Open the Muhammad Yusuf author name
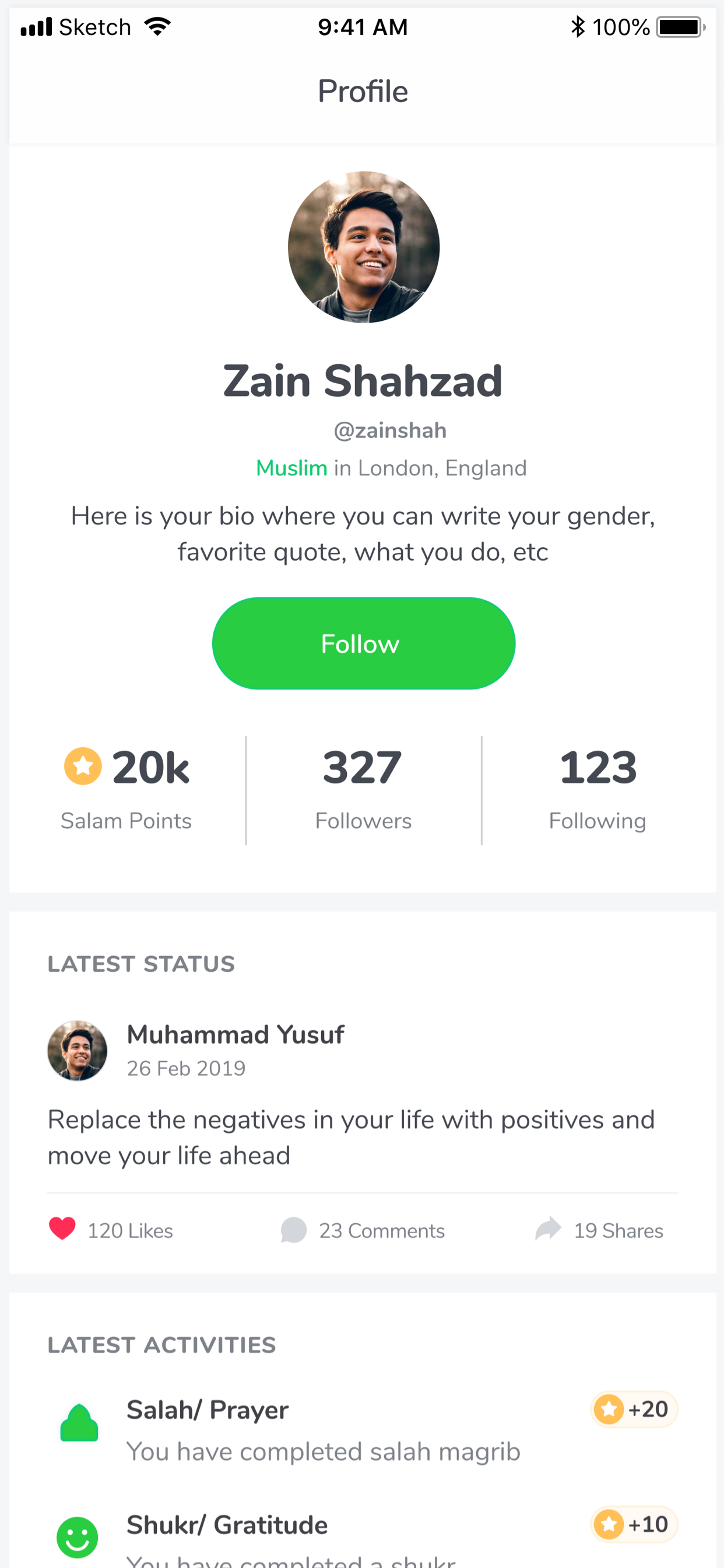The height and width of the screenshot is (1568, 724). pyautogui.click(x=236, y=1034)
